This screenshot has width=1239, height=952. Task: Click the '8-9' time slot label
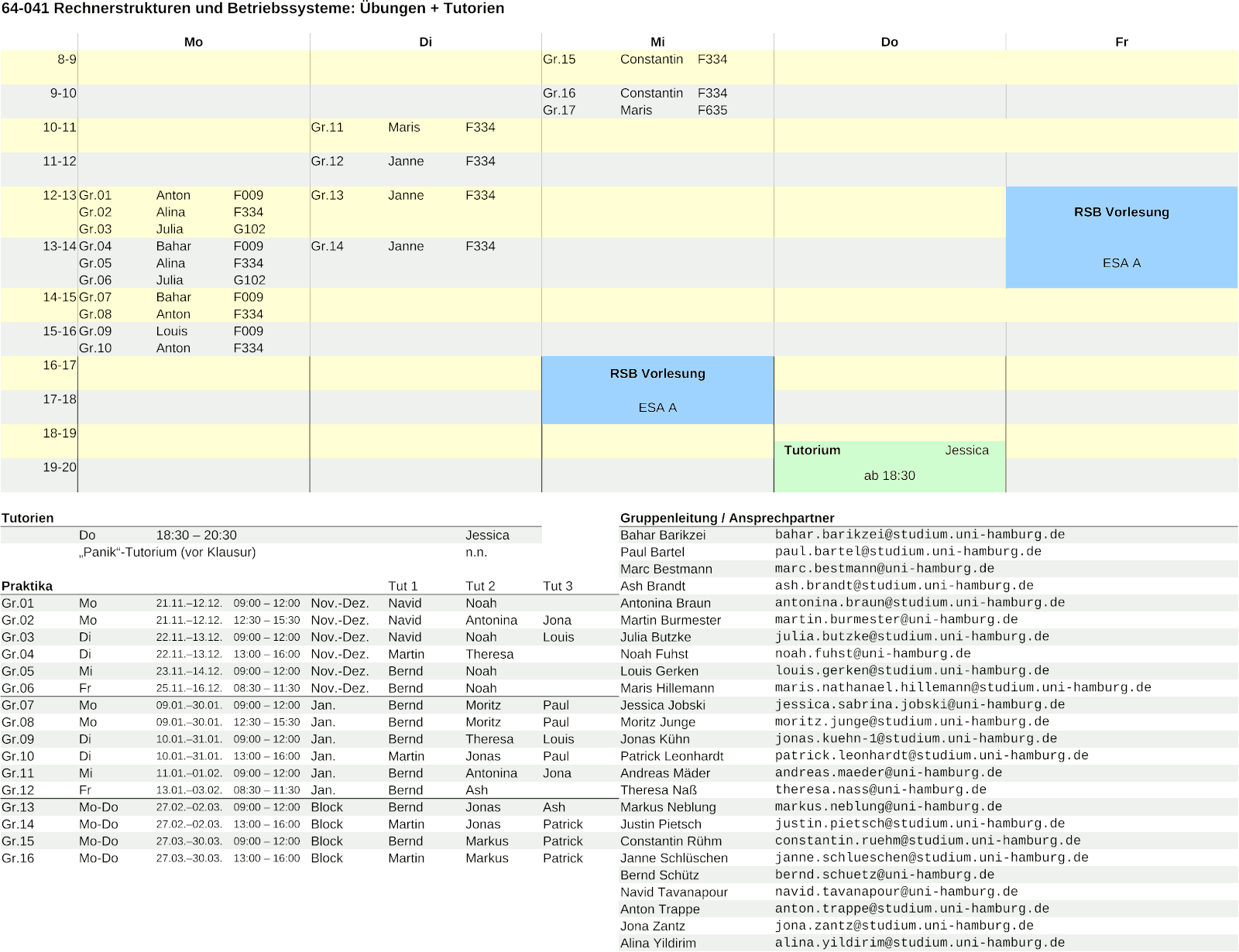(67, 60)
